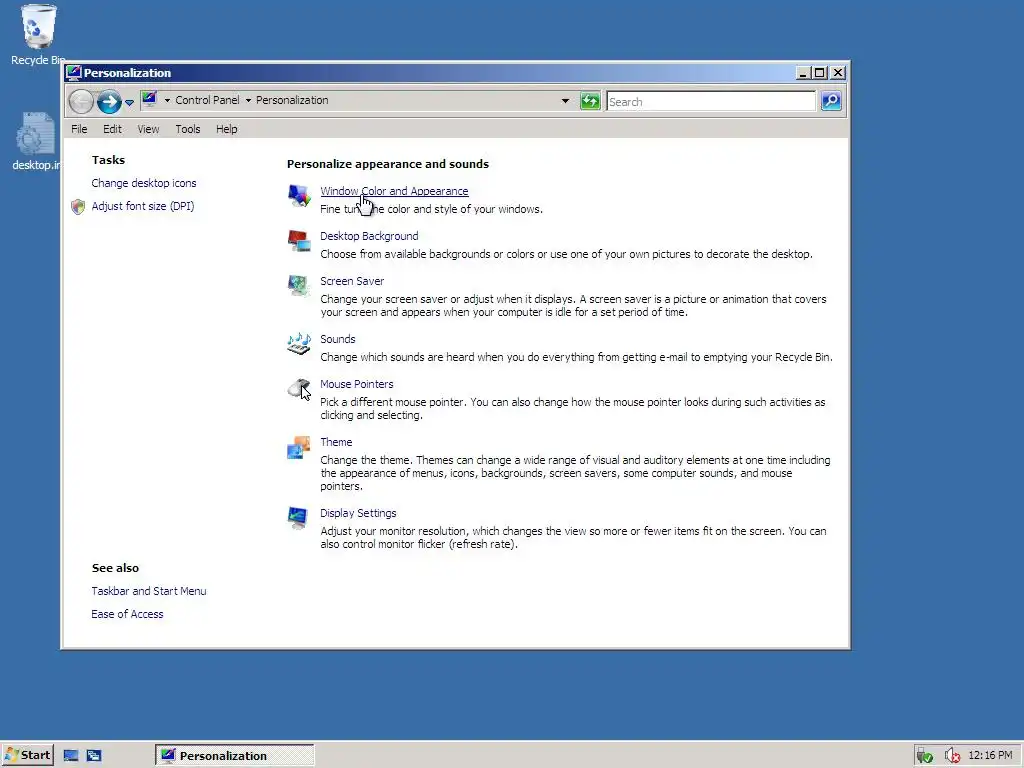Screen dimensions: 1024x768
Task: Open the File menu
Action: (79, 129)
